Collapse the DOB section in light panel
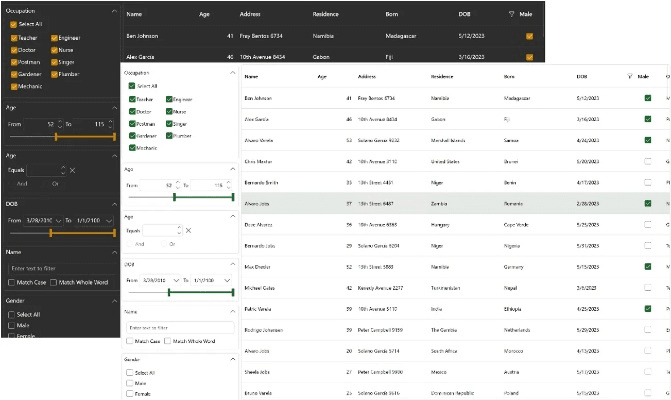This screenshot has height=400, width=671. pyautogui.click(x=233, y=265)
